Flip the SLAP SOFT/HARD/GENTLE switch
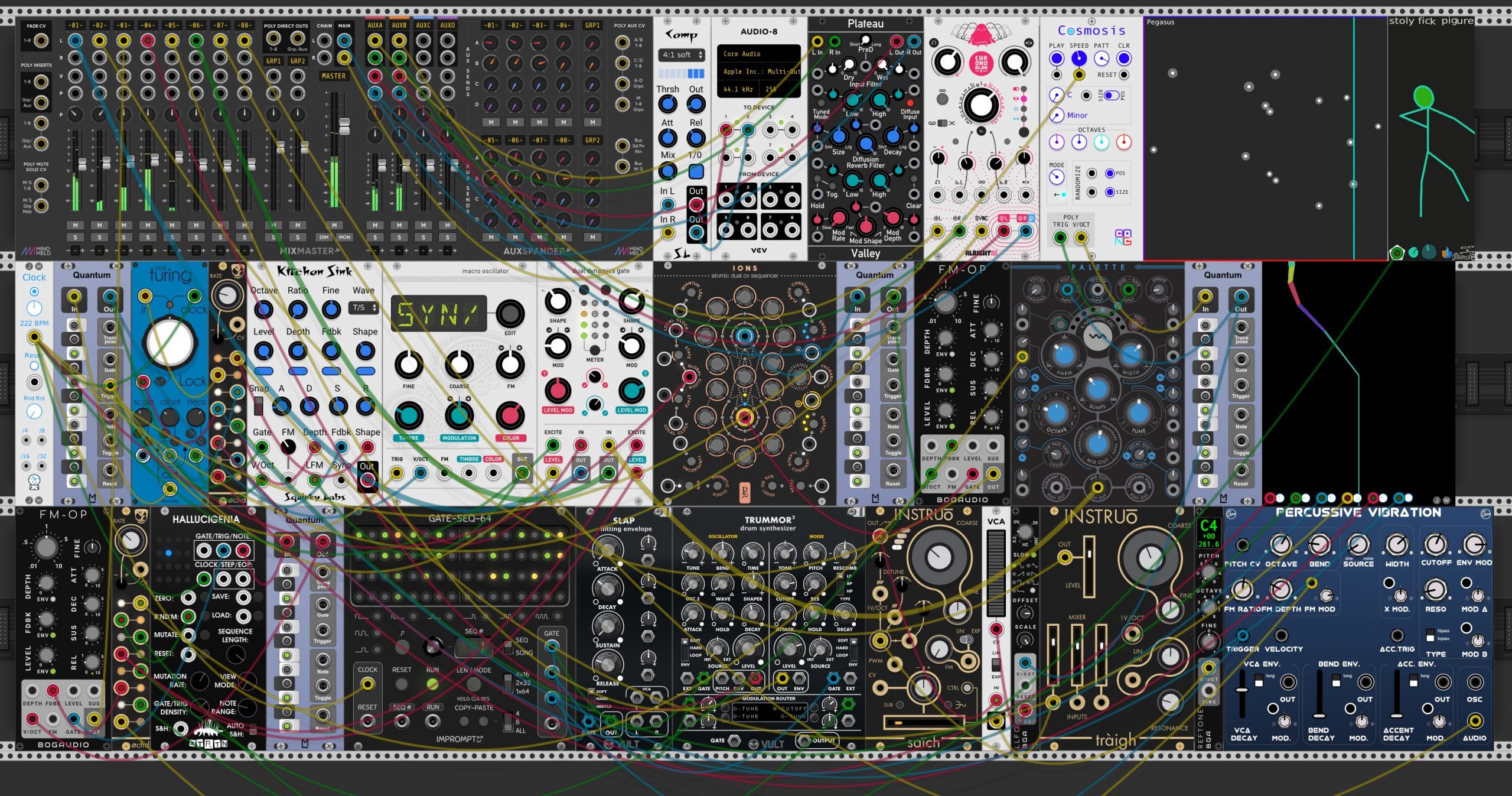Viewport: 1512px width, 796px height. tap(591, 698)
